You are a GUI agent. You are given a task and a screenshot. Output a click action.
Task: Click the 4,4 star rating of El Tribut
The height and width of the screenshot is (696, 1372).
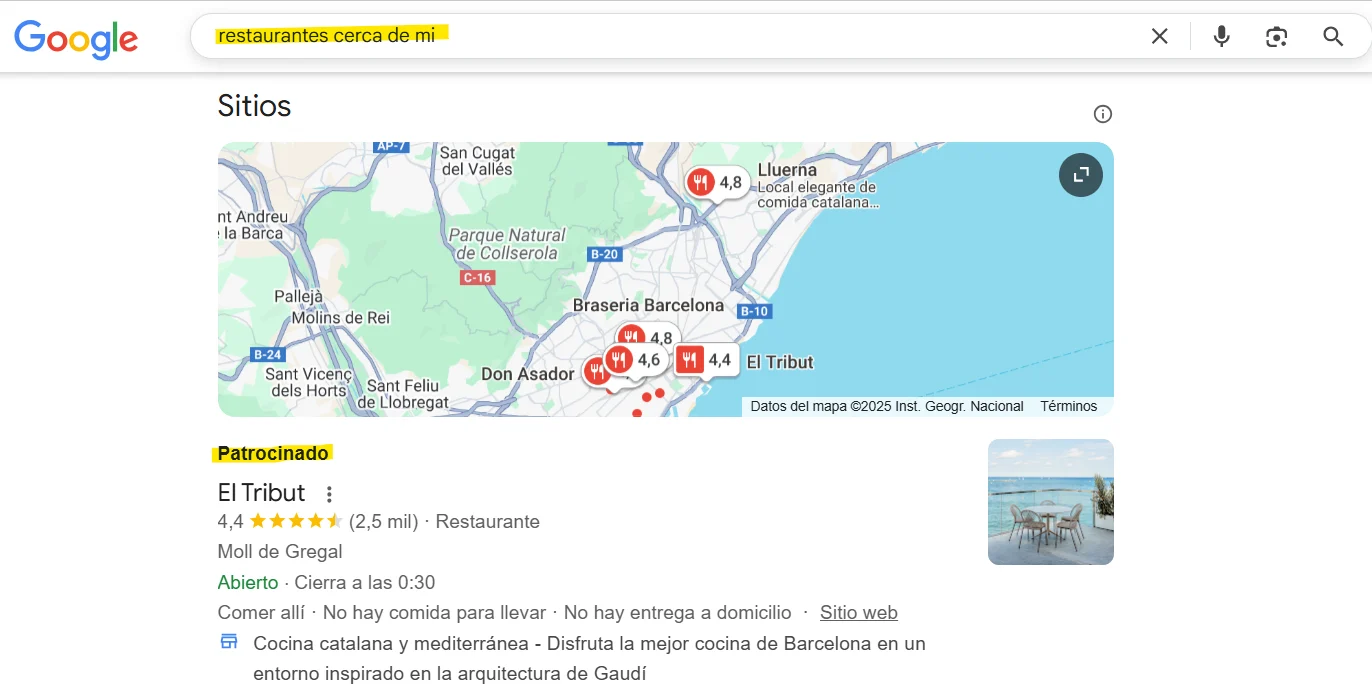point(280,522)
